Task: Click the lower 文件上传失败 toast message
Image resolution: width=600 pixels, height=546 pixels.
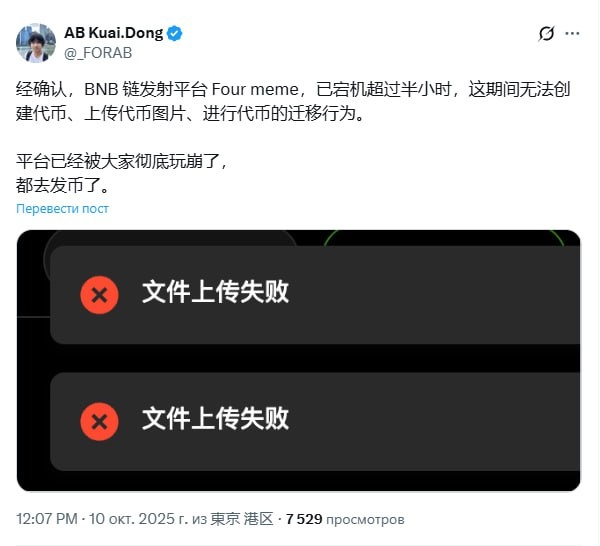Action: 315,422
